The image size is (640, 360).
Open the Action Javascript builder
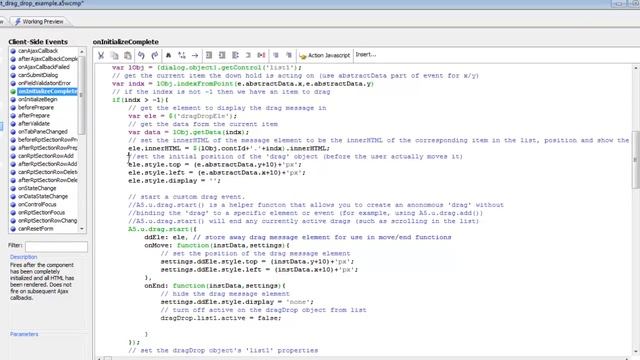[x=324, y=55]
